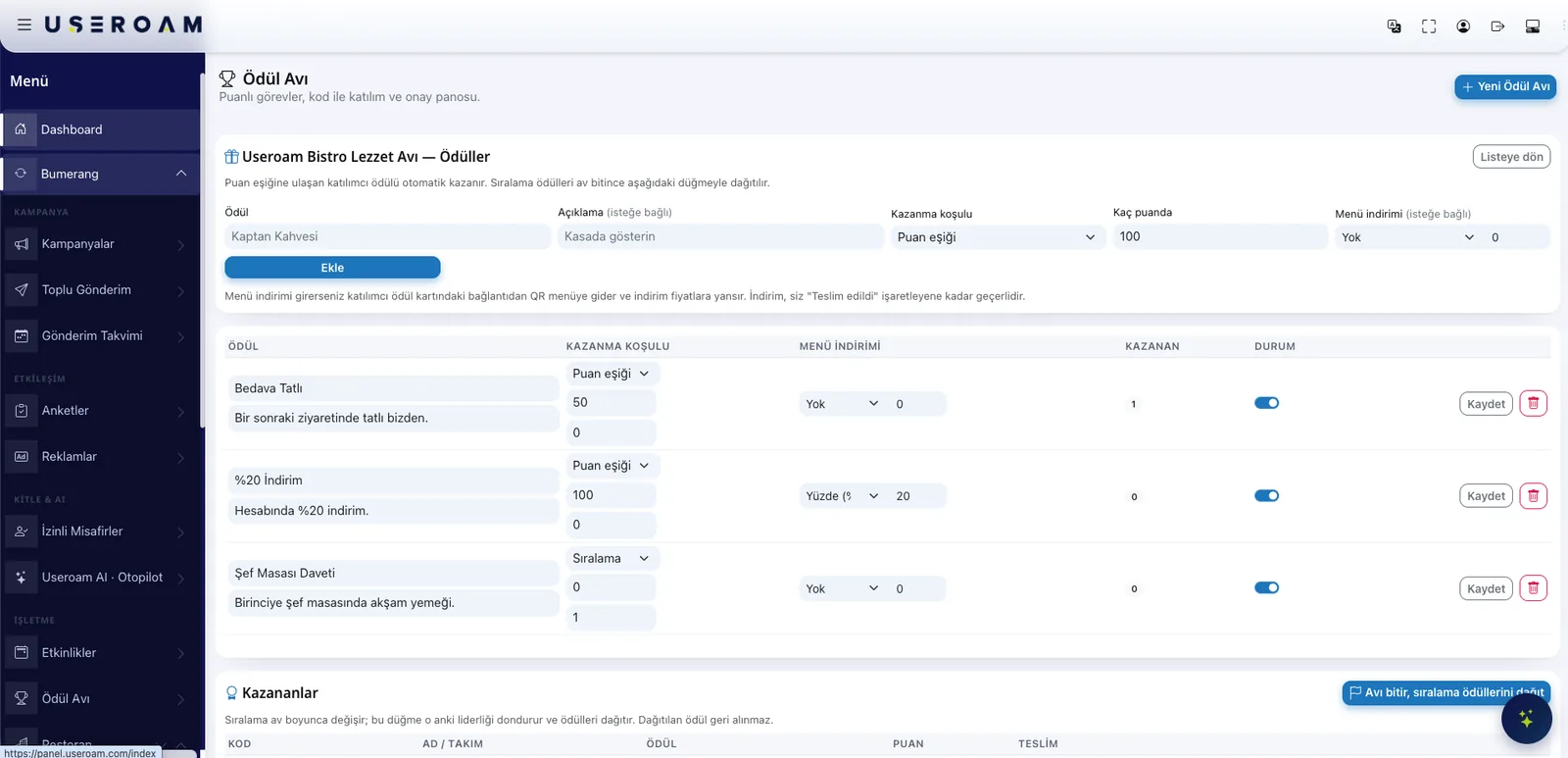Image resolution: width=1568 pixels, height=758 pixels.
Task: Delete the Bedava Tatlı reward
Action: [x=1534, y=403]
